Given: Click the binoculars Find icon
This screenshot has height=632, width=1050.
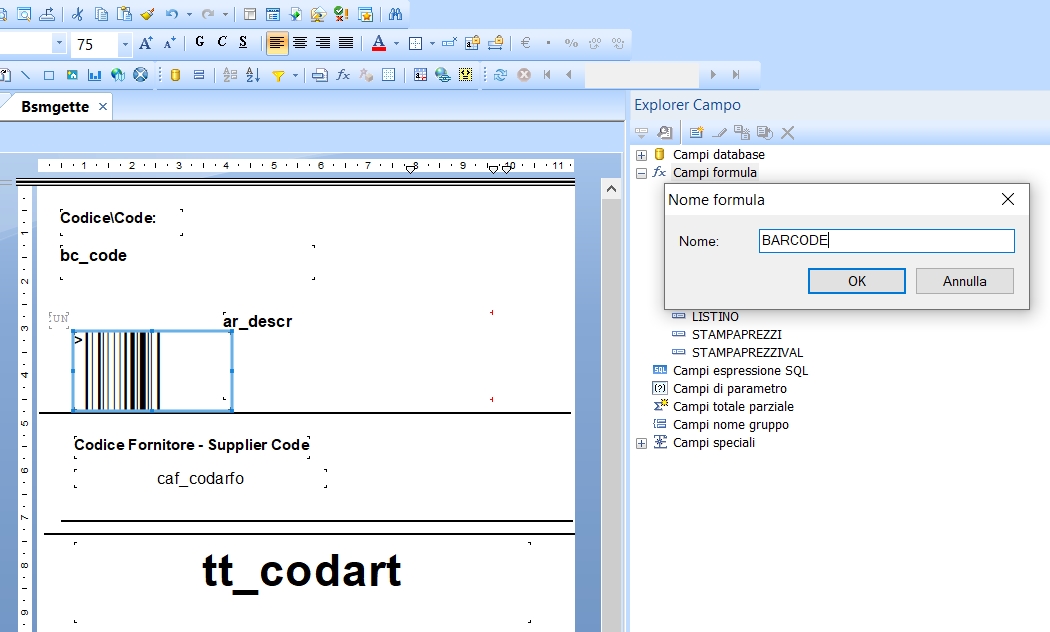Looking at the screenshot, I should point(395,14).
